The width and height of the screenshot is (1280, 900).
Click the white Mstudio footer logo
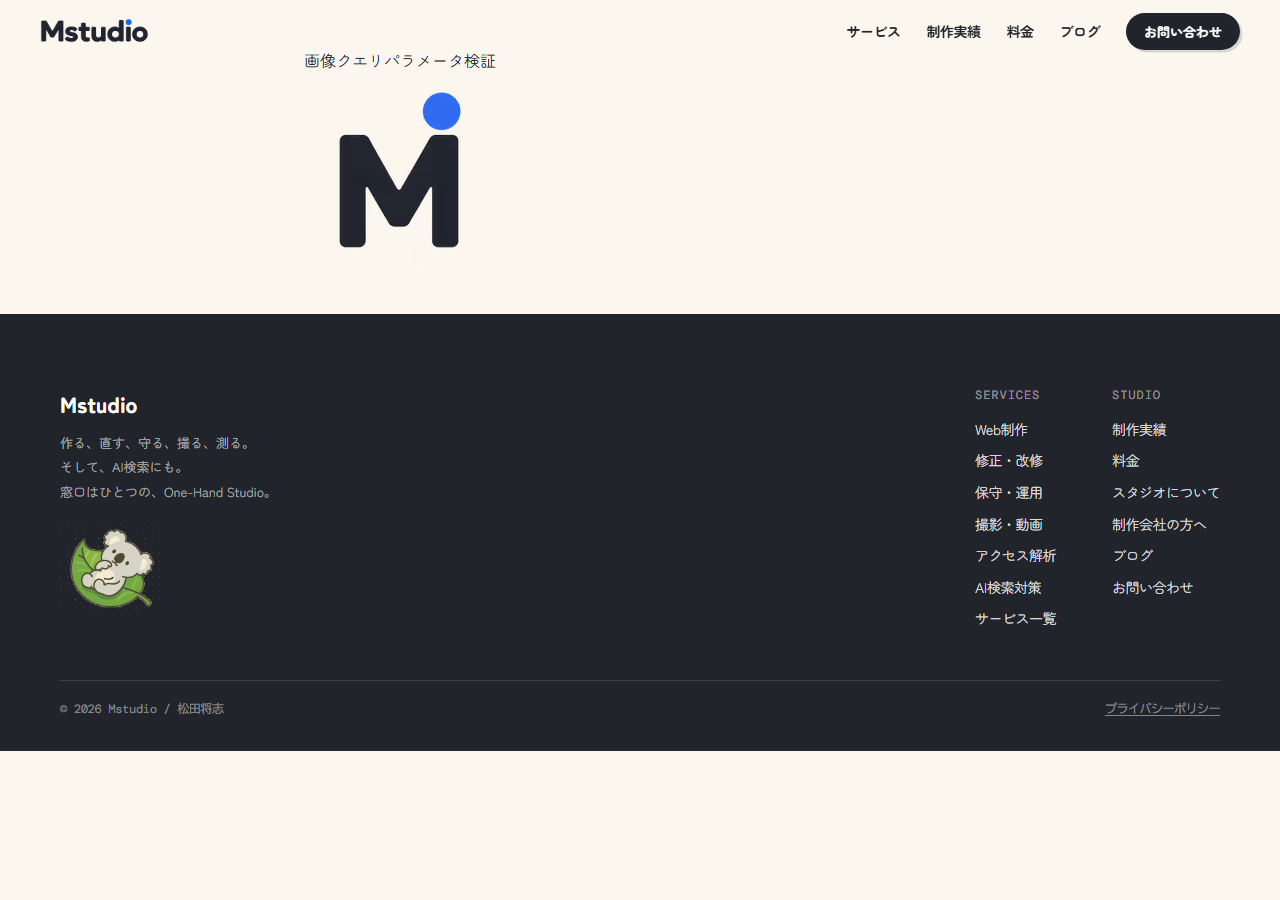tap(98, 405)
